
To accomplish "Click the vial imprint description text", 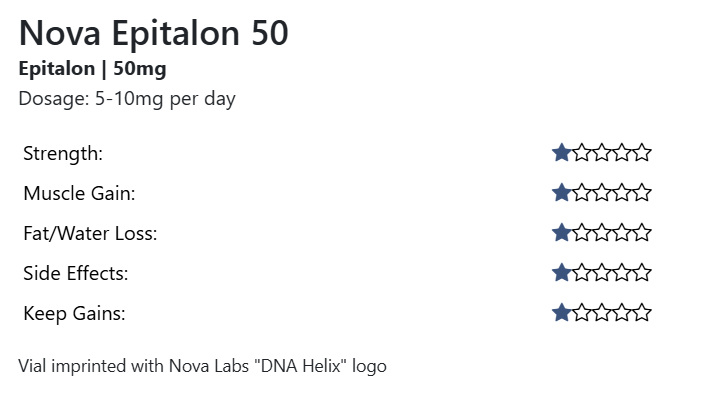I will pyautogui.click(x=202, y=366).
